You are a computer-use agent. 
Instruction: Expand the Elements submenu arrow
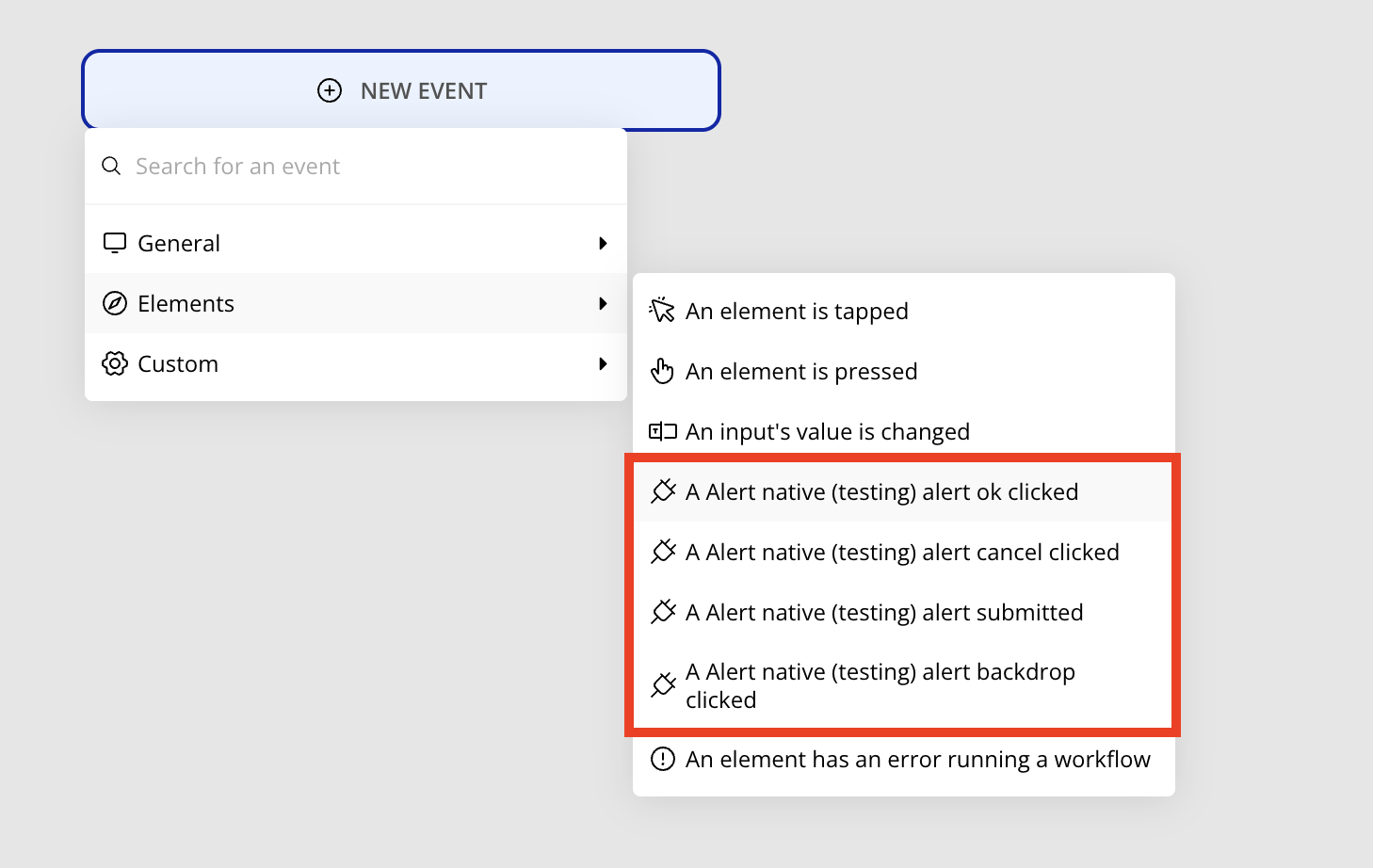tap(603, 303)
